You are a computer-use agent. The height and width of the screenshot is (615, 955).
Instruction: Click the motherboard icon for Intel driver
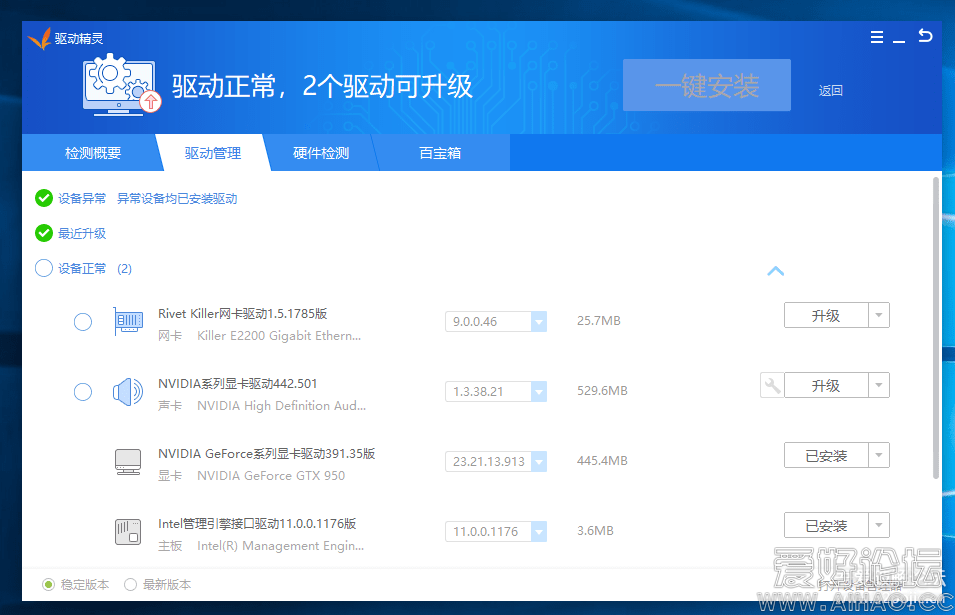point(128,532)
